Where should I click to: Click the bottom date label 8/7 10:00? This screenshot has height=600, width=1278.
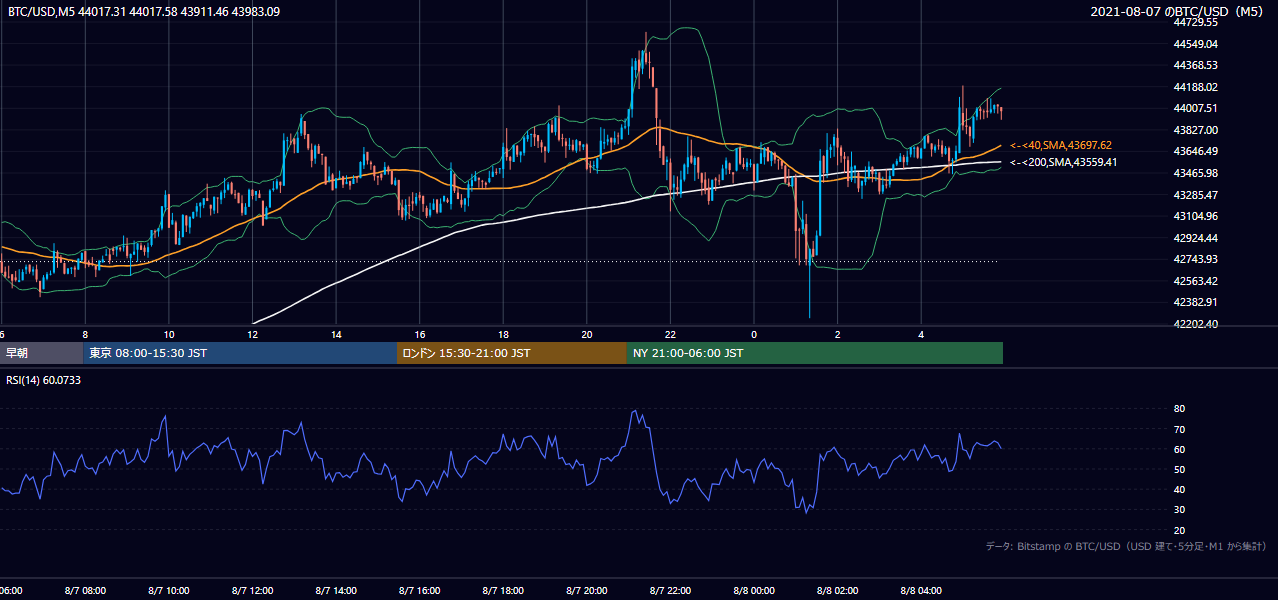pos(169,591)
